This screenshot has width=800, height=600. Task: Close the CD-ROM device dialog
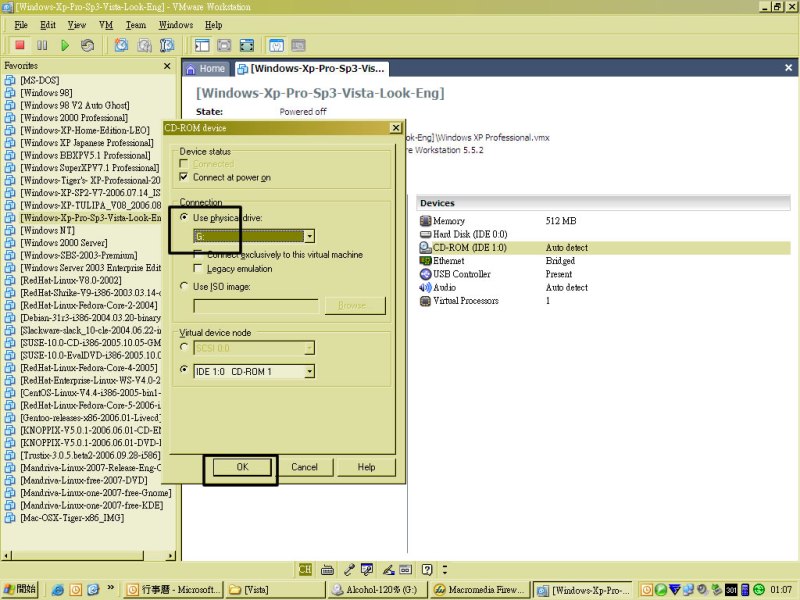(x=395, y=128)
